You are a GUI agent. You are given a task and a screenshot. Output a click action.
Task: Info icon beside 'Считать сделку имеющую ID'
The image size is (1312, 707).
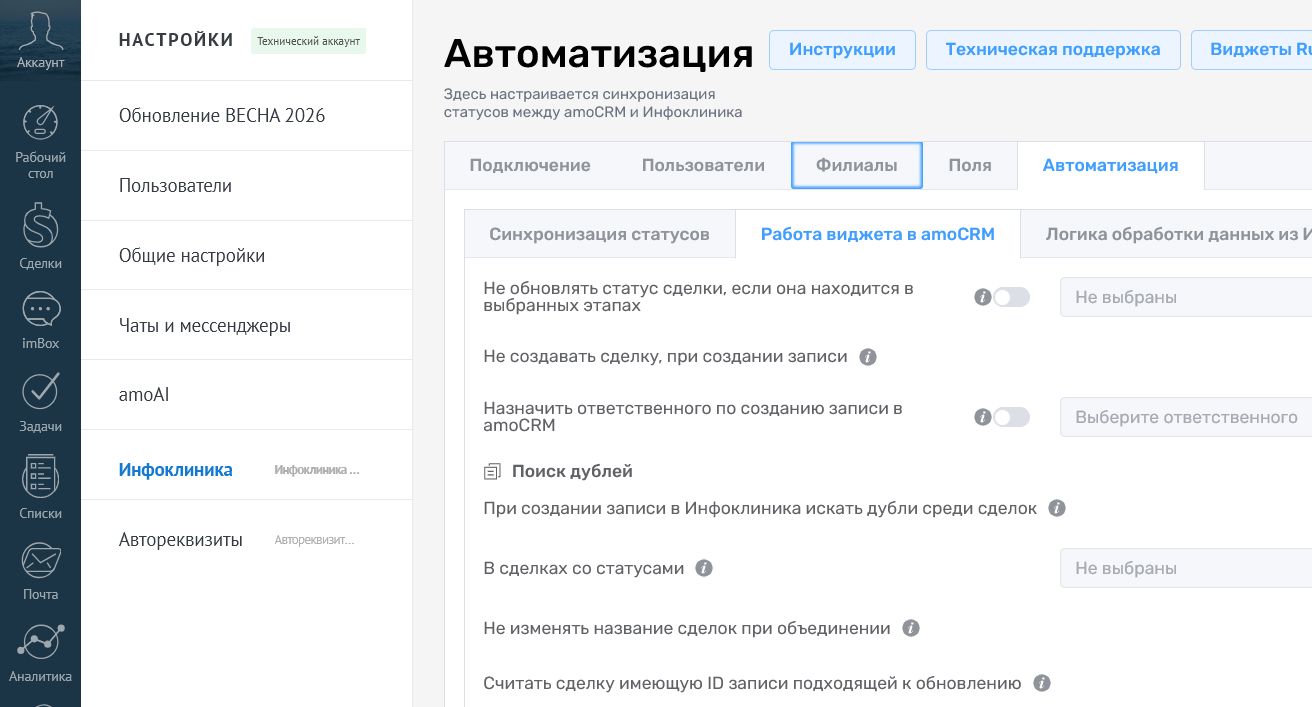[1041, 684]
